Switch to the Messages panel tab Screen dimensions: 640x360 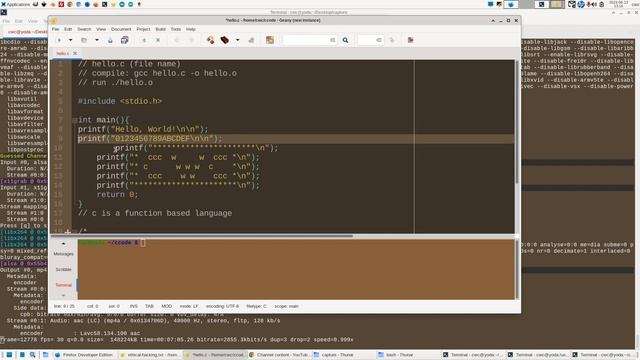pos(63,254)
